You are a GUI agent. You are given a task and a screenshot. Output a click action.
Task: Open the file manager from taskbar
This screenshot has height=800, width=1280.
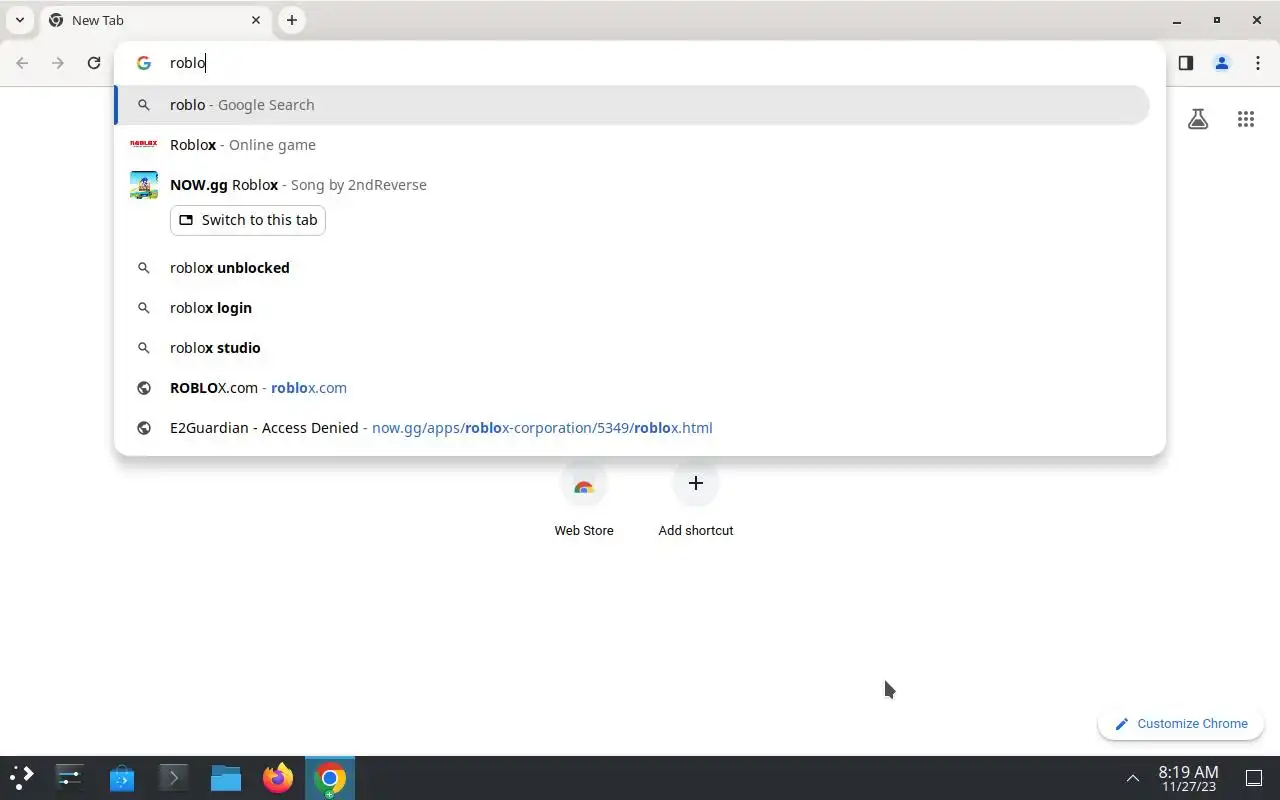pos(226,778)
